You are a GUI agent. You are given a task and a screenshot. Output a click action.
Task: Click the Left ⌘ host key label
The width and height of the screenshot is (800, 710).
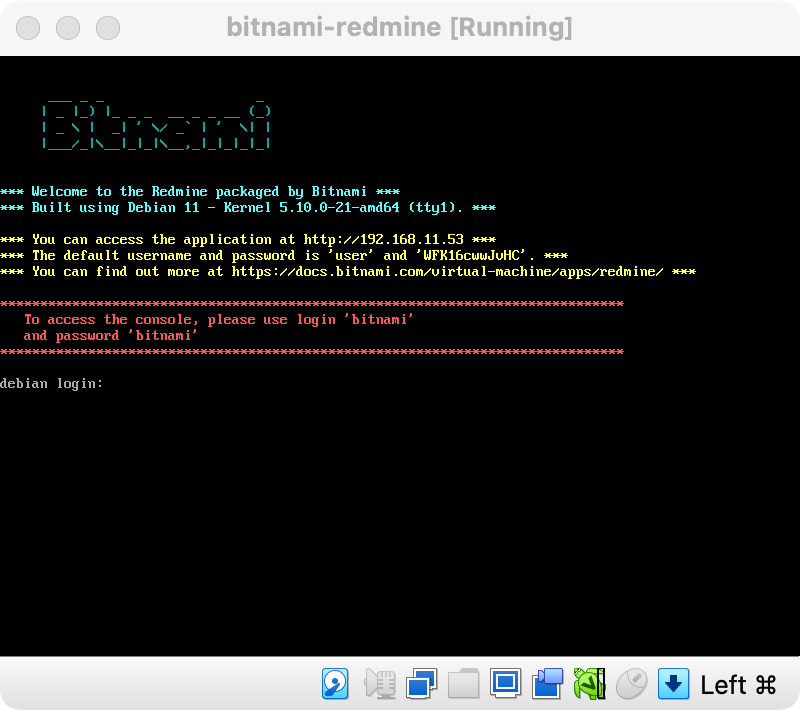pyautogui.click(x=738, y=684)
